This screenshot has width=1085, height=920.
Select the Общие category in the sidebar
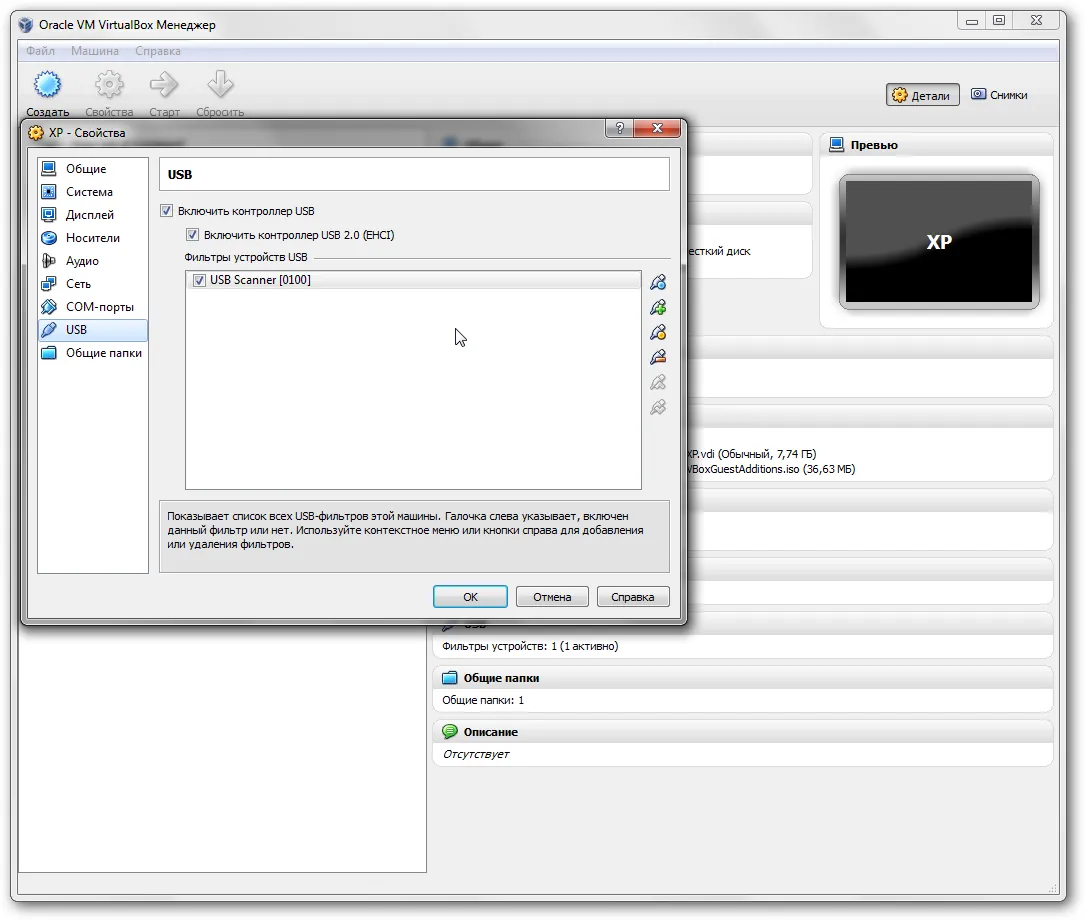point(86,169)
